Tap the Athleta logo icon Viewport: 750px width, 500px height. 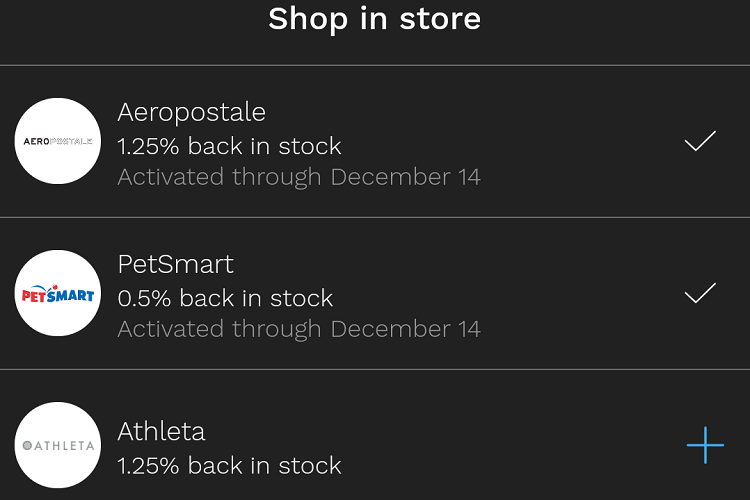click(58, 445)
